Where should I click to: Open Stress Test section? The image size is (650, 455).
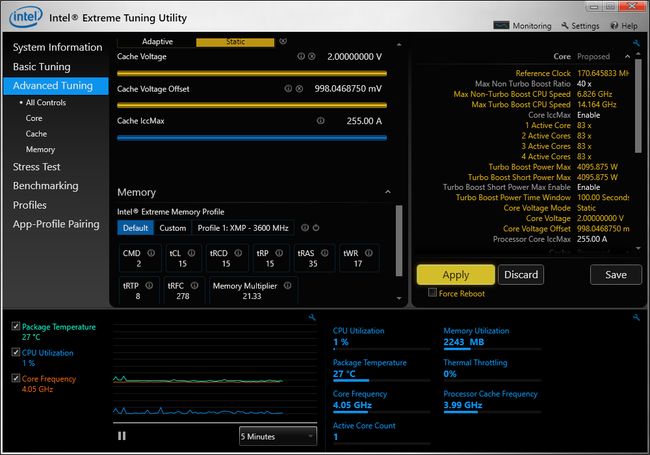(x=36, y=167)
